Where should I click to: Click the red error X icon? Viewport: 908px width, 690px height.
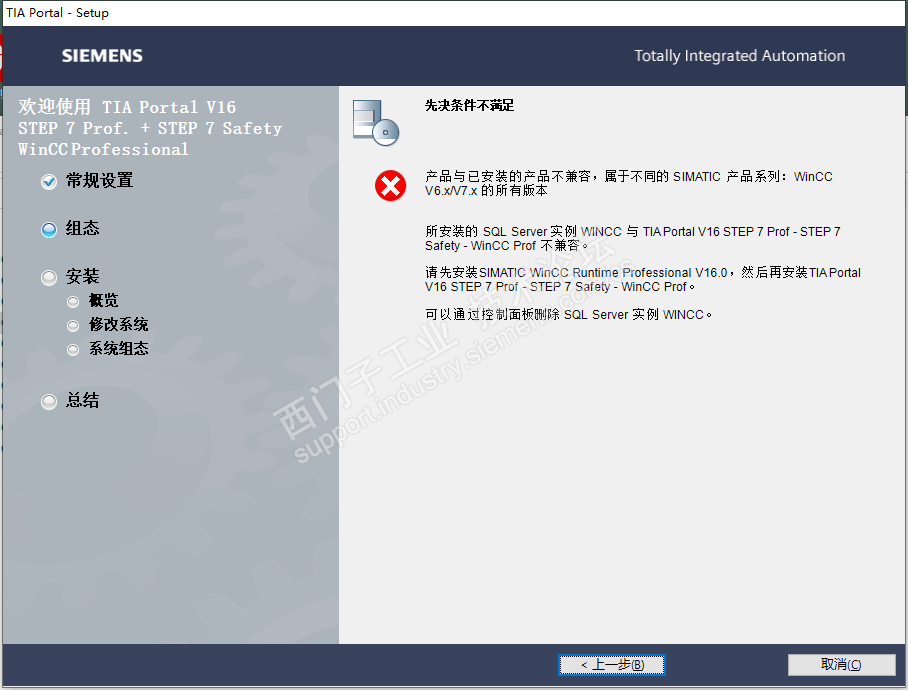click(x=390, y=186)
